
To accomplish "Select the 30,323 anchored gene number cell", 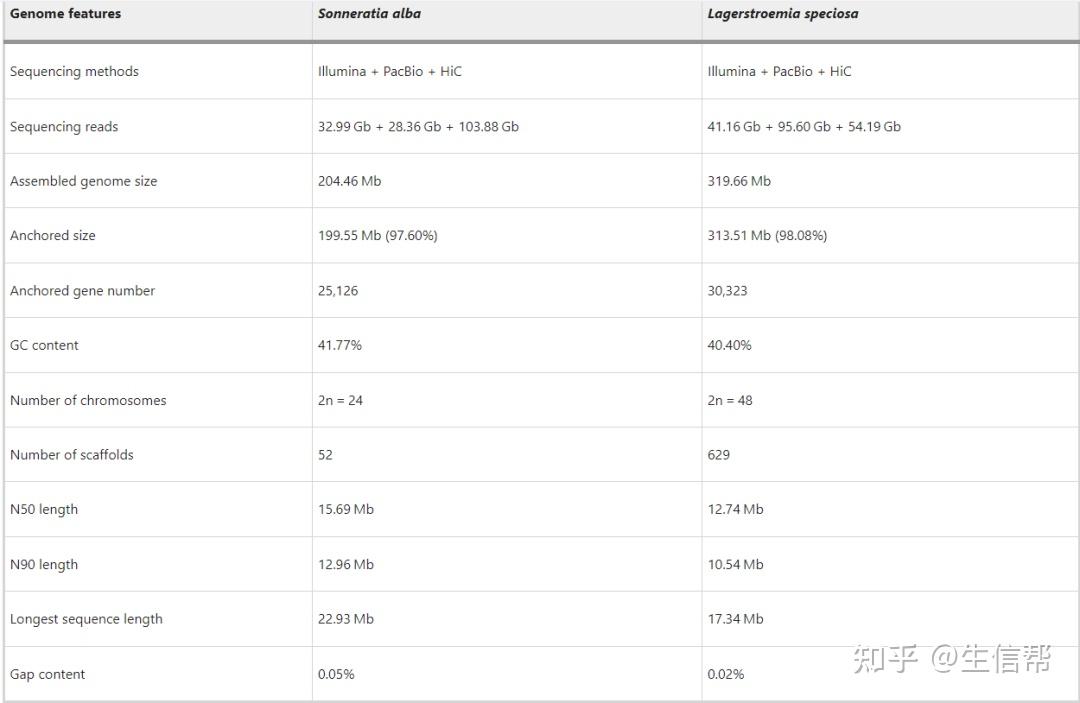I will 727,291.
